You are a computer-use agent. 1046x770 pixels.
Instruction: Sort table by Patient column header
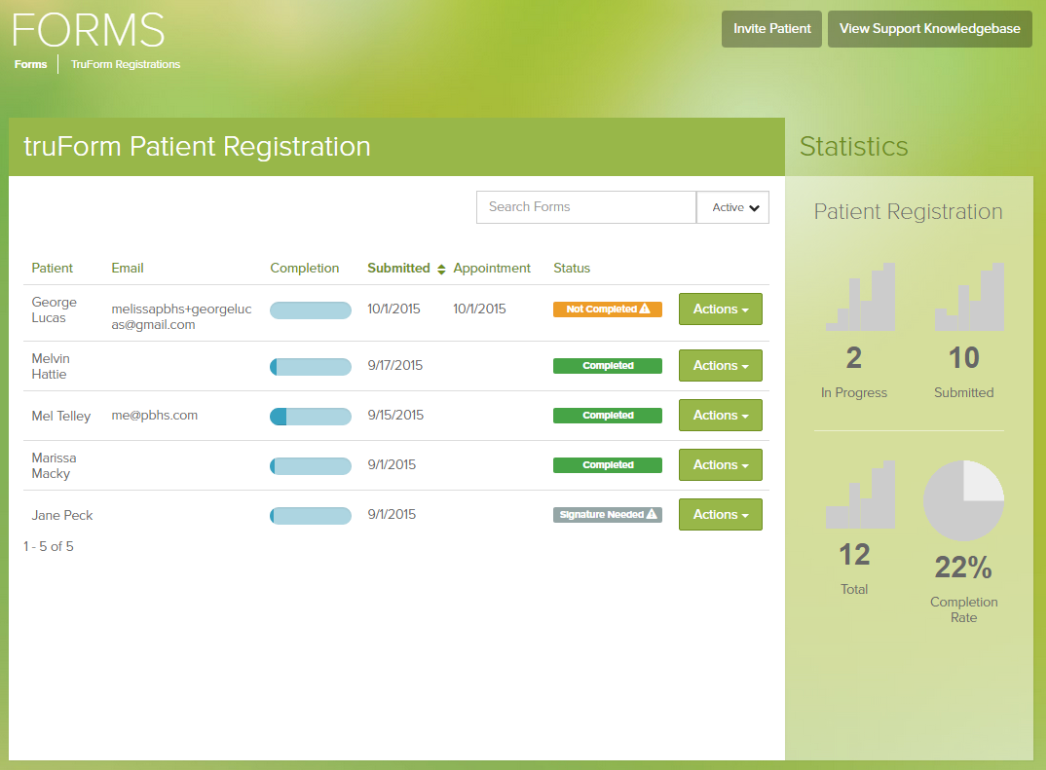point(52,268)
